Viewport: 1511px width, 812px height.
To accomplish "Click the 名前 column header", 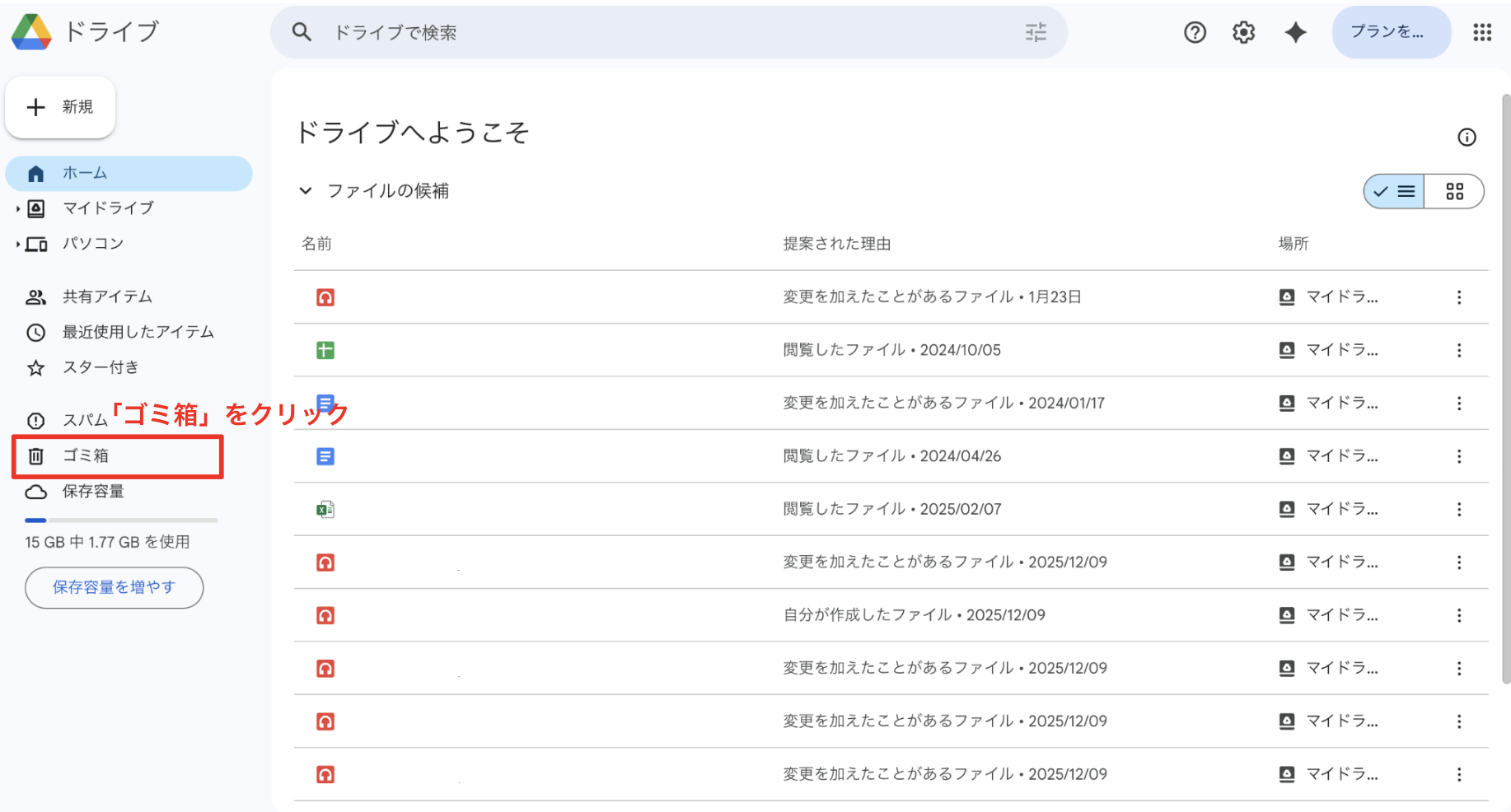I will click(316, 244).
